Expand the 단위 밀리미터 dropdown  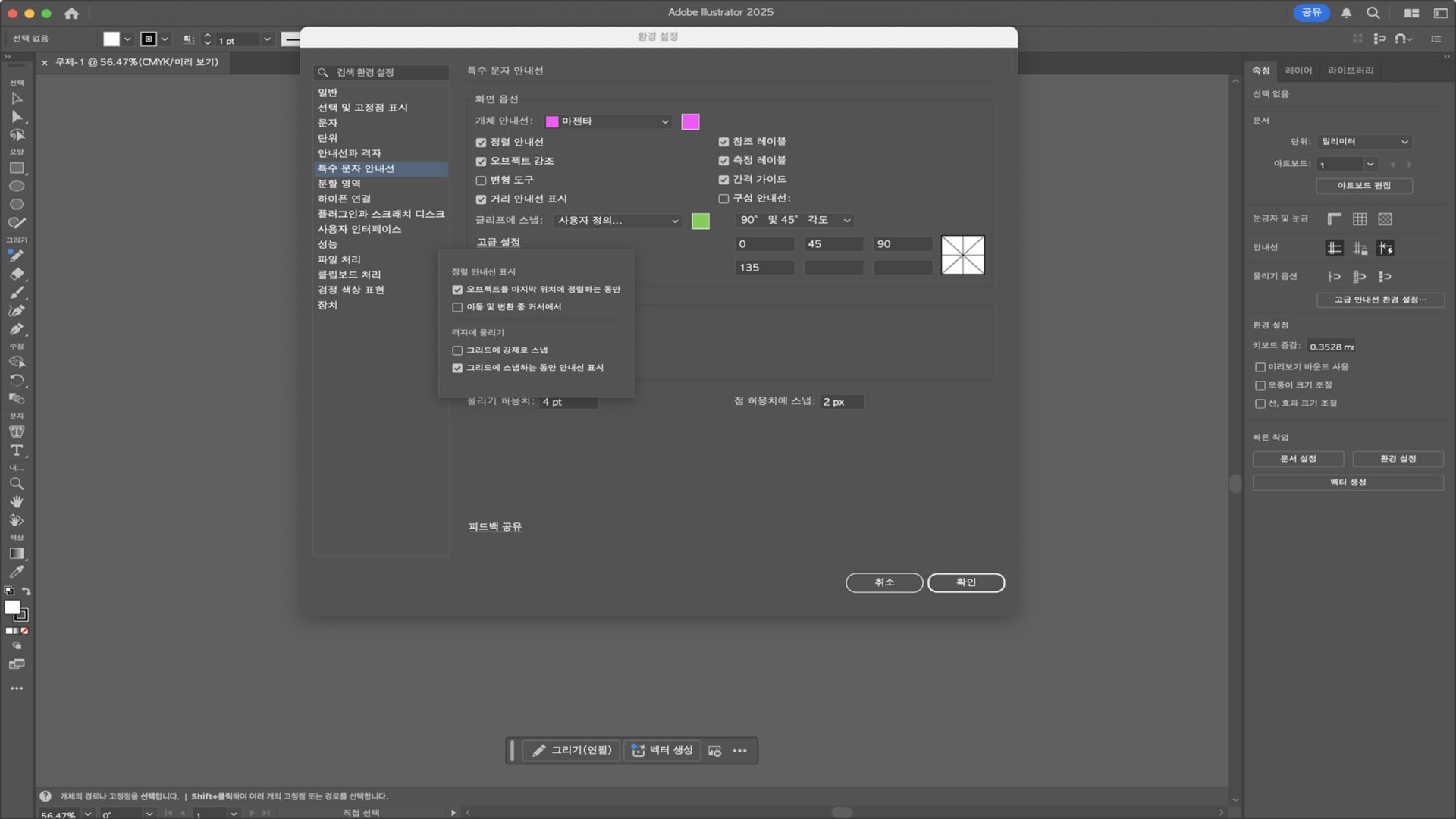(x=1363, y=142)
